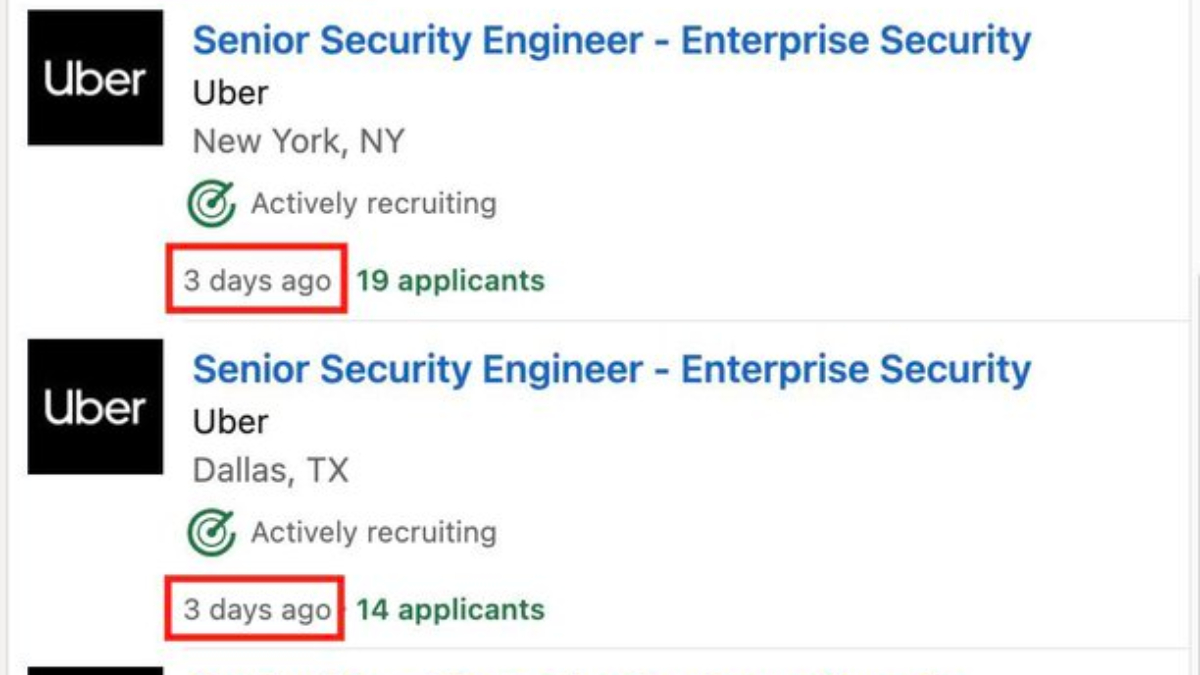Screen dimensions: 1200x675
Task: Click the 19 applicants count
Action: (x=450, y=280)
